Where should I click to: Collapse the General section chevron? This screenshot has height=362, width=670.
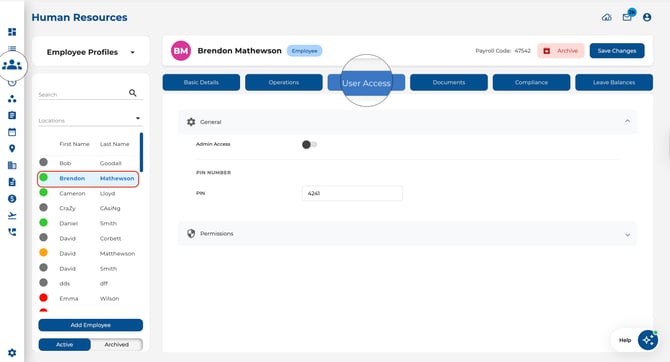click(x=627, y=121)
